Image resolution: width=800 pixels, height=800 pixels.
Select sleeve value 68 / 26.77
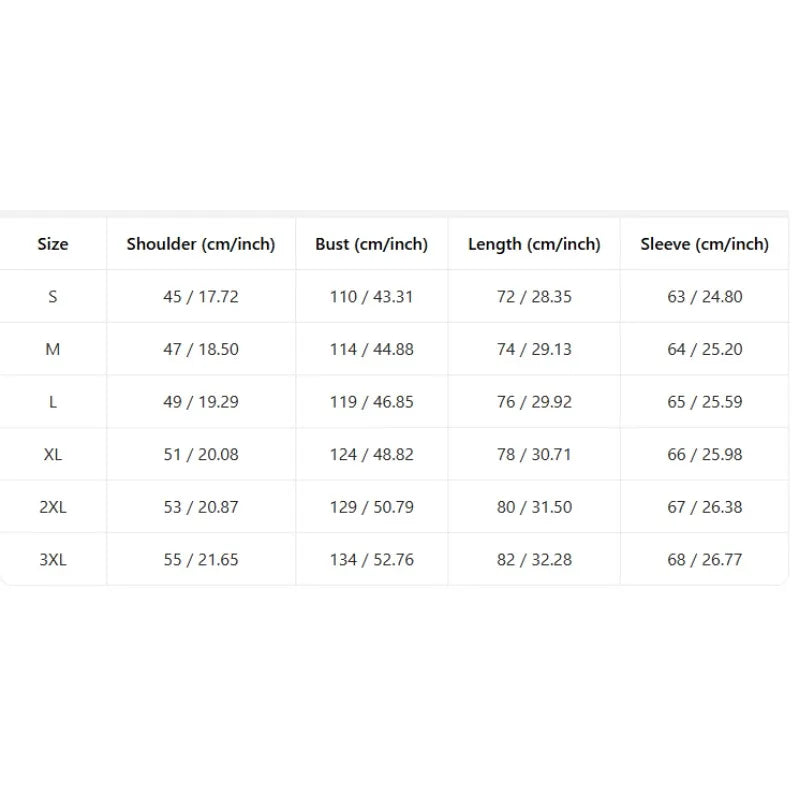tap(705, 560)
